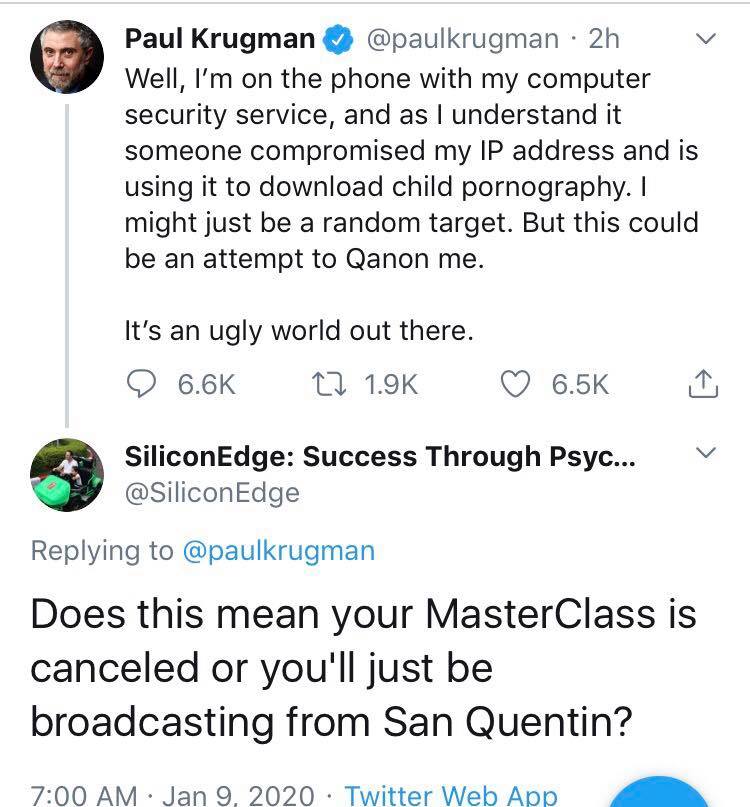
Task: Open the @SiliconEdge handle
Action: [211, 492]
